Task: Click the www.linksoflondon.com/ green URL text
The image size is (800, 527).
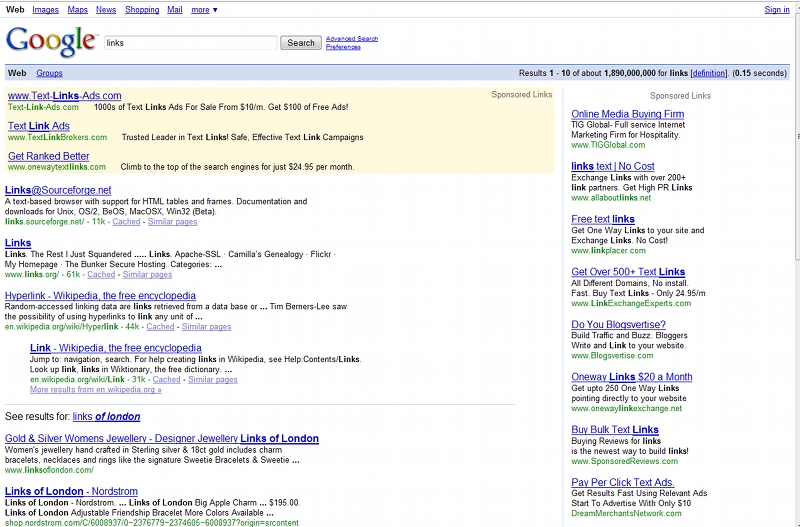Action: [x=49, y=470]
